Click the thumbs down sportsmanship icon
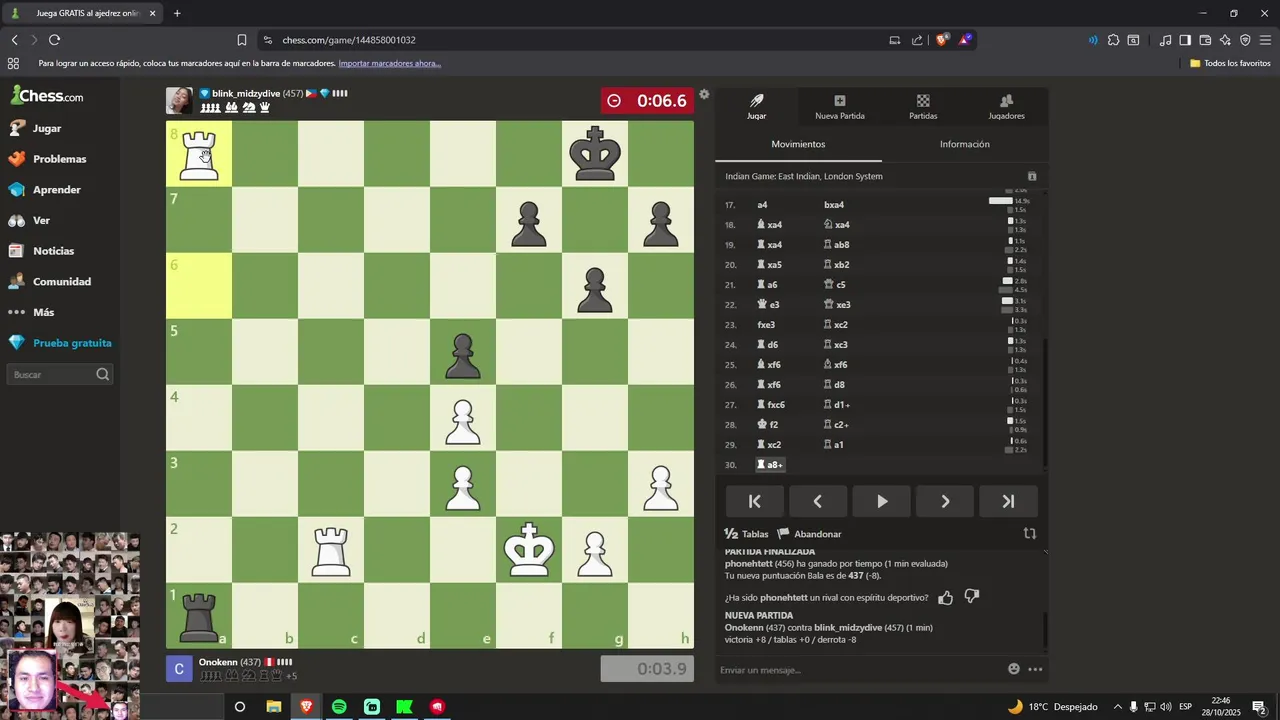Screen dimensions: 1280x720 click(x=971, y=597)
